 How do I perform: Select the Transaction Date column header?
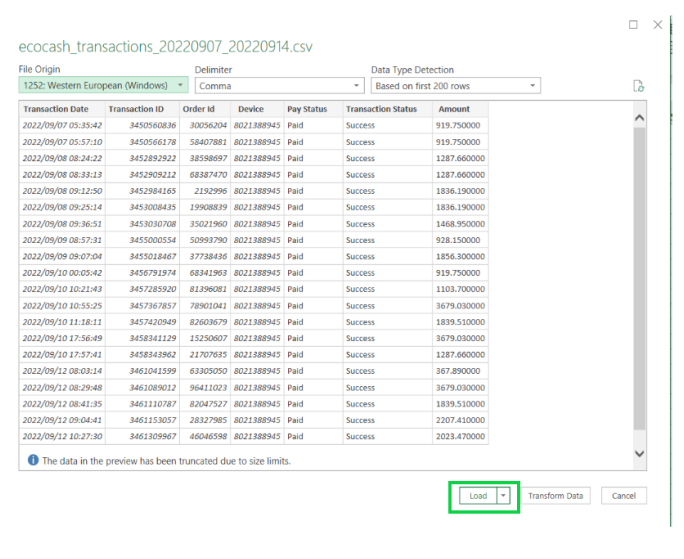(62, 109)
